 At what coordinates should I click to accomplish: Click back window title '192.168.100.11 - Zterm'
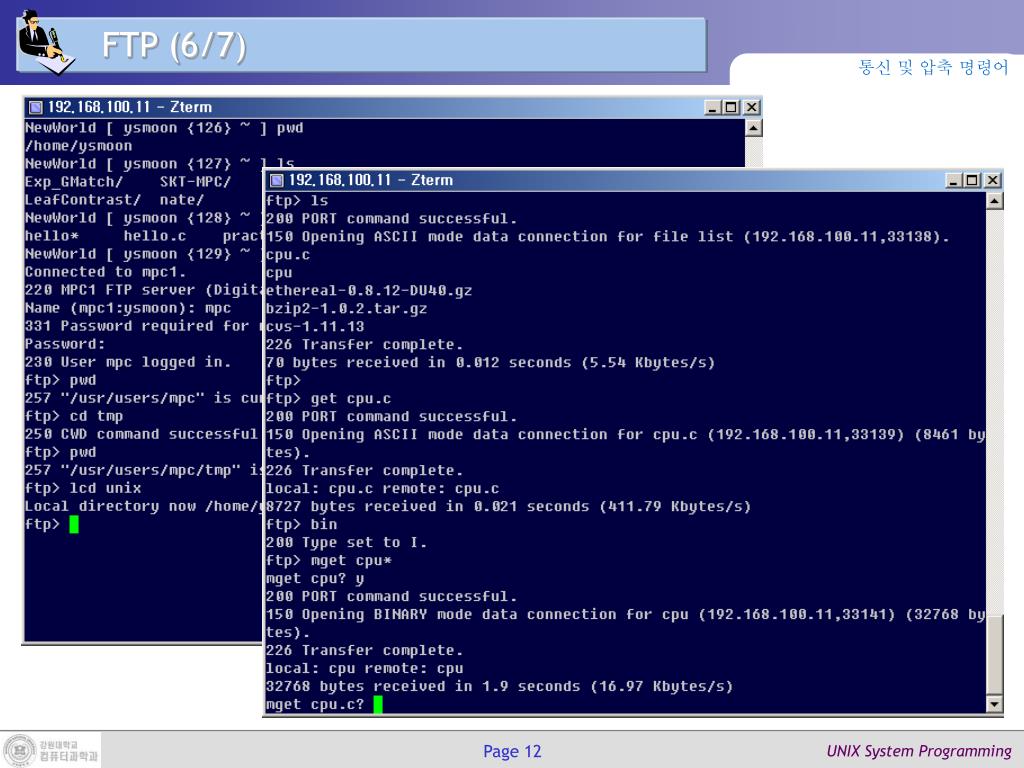[x=129, y=107]
